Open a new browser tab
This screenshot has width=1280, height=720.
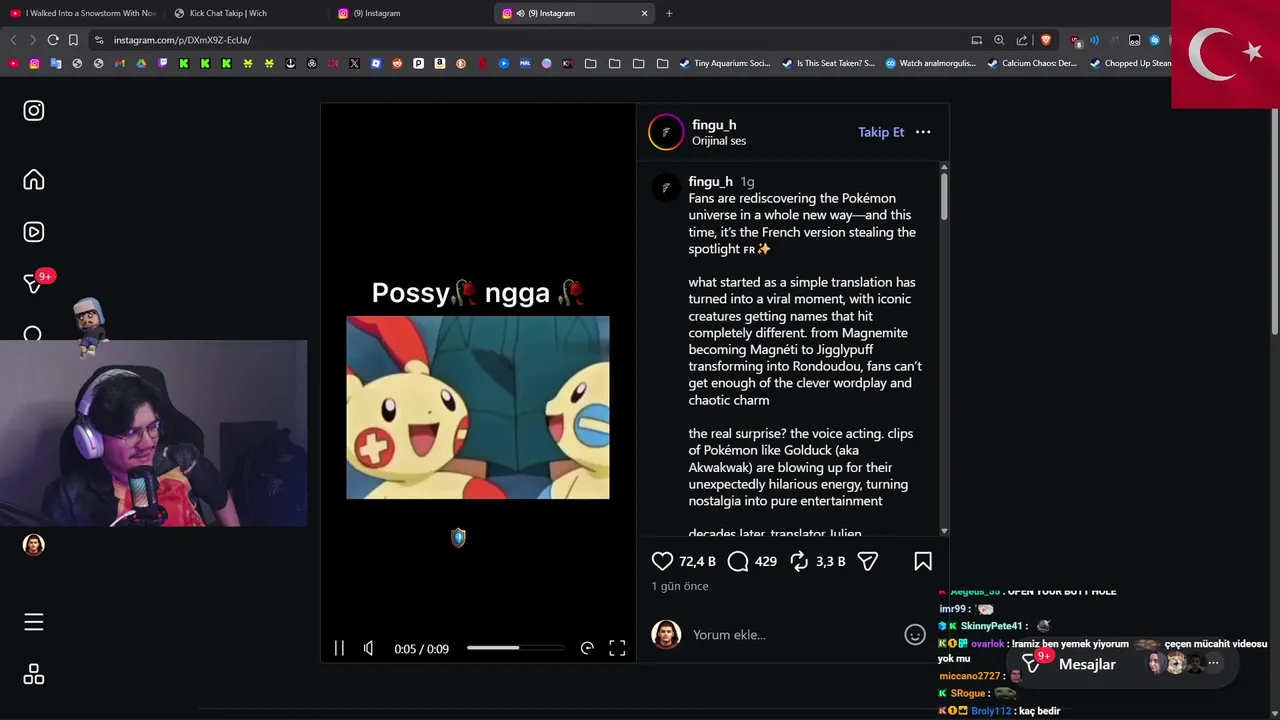669,13
